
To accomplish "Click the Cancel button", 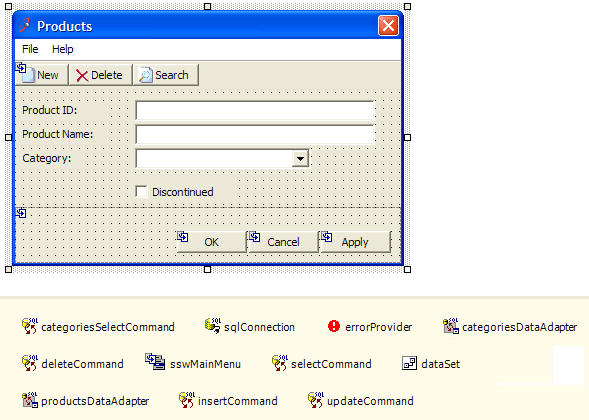I will click(283, 242).
